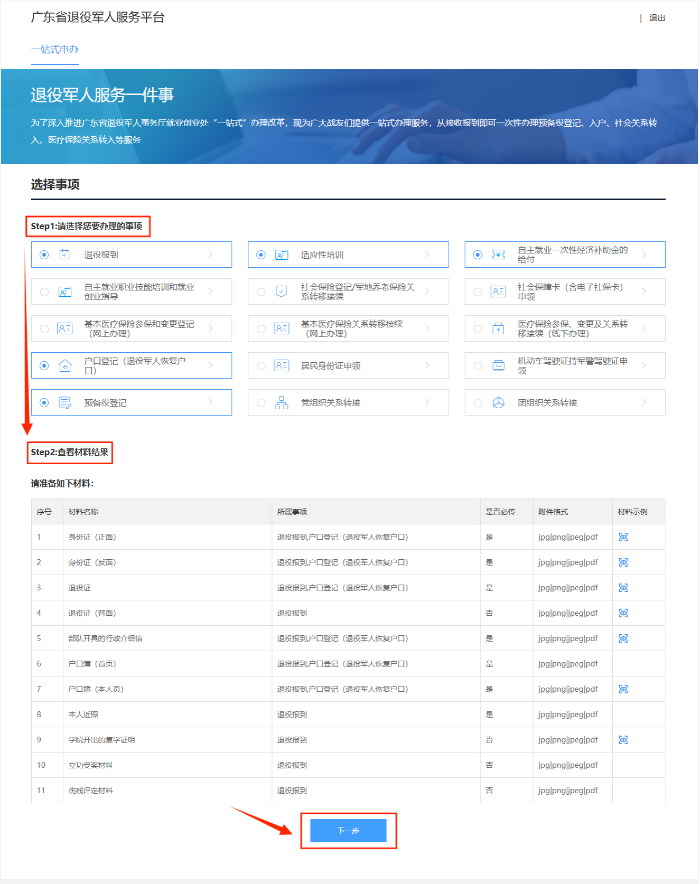Click the 广东省退役军人服务平台 title

(98, 18)
